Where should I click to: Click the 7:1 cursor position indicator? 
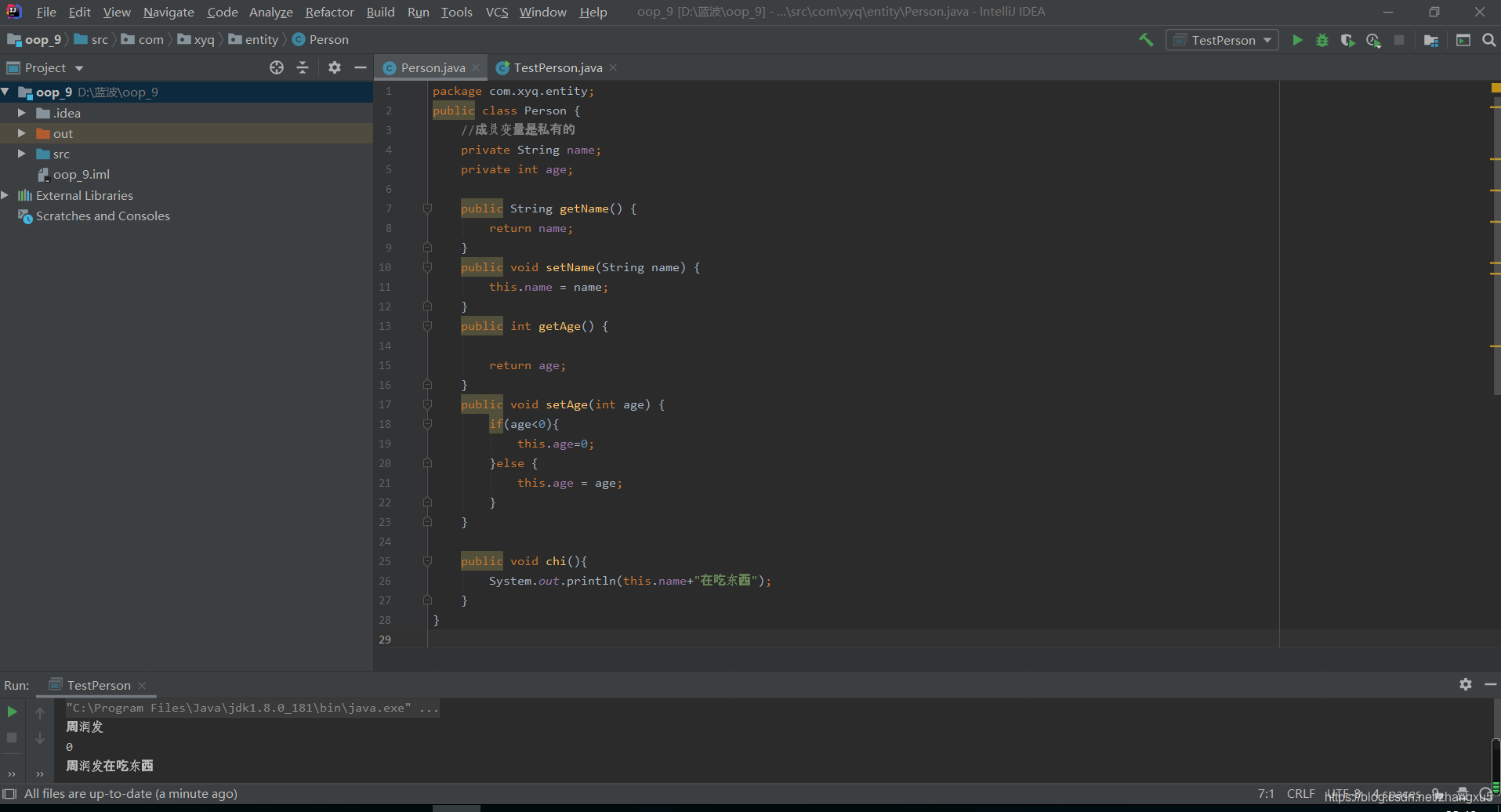(1265, 793)
